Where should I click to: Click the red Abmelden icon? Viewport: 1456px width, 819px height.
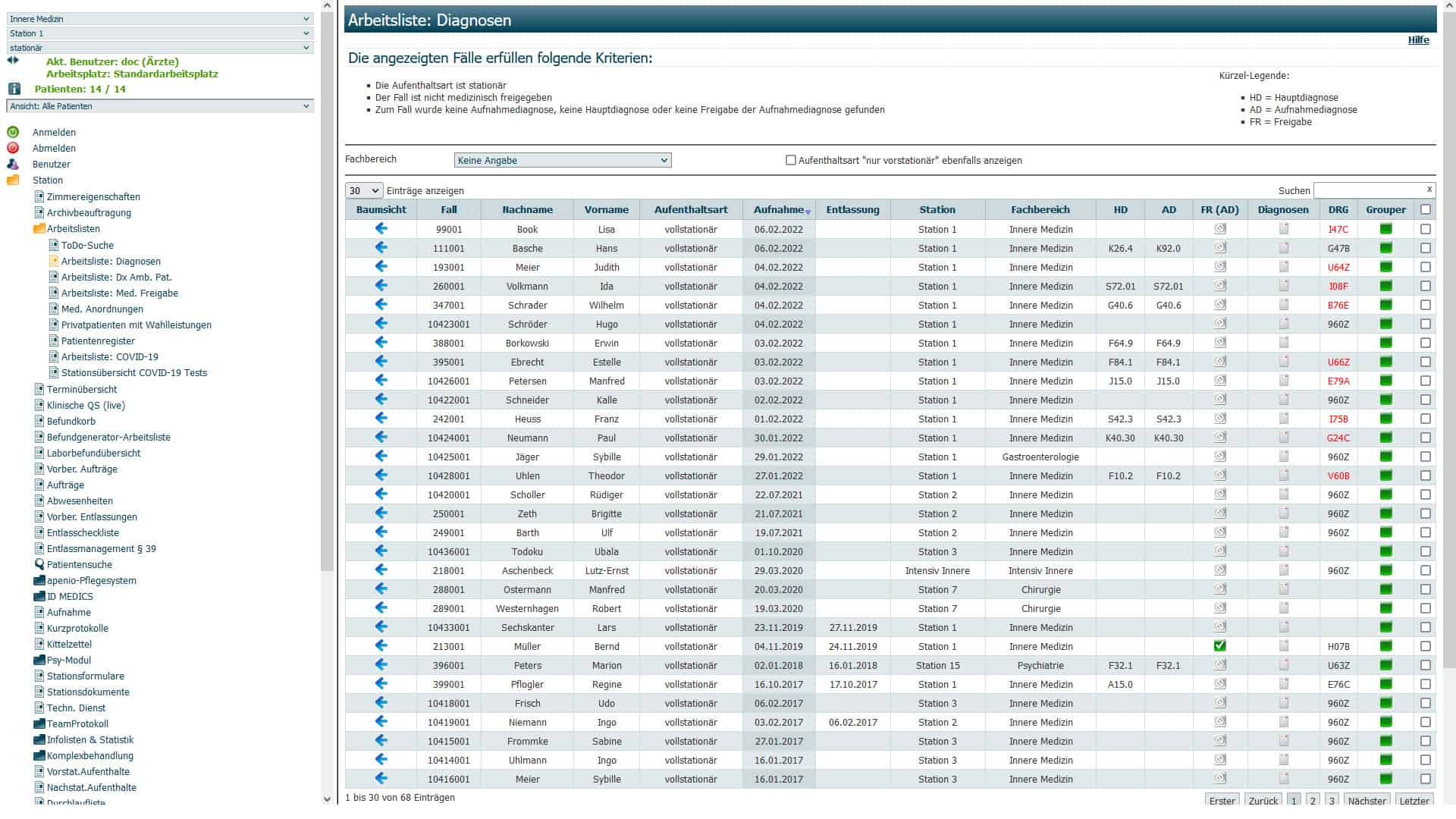13,148
